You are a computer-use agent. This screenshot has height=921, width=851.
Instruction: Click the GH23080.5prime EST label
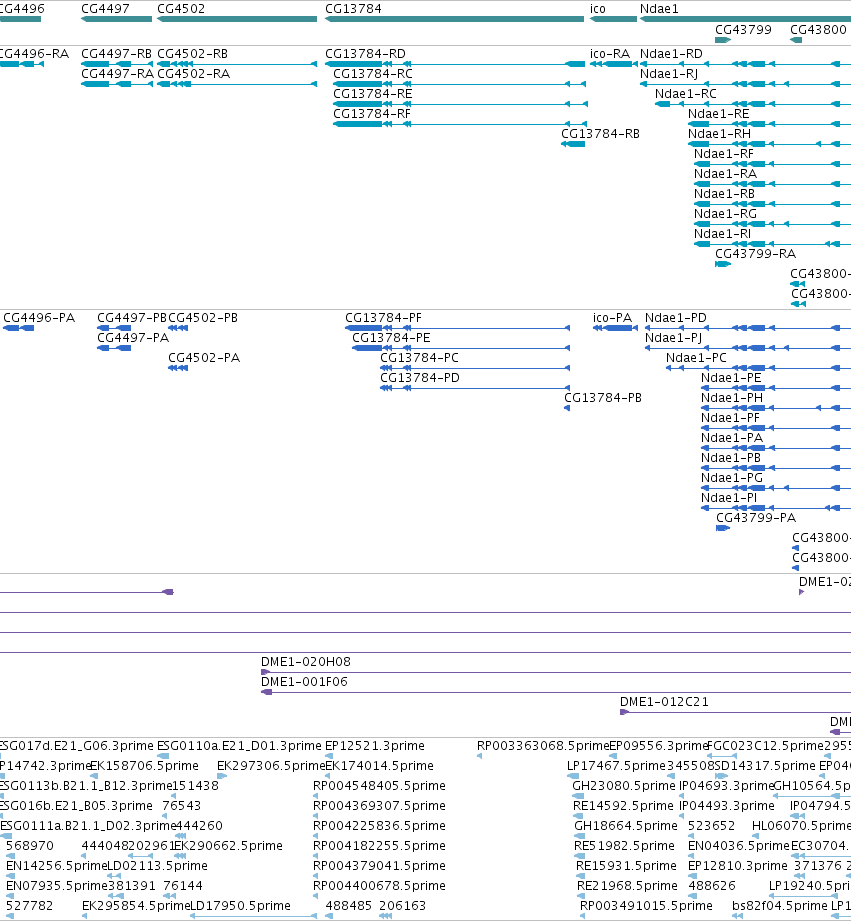(x=624, y=785)
